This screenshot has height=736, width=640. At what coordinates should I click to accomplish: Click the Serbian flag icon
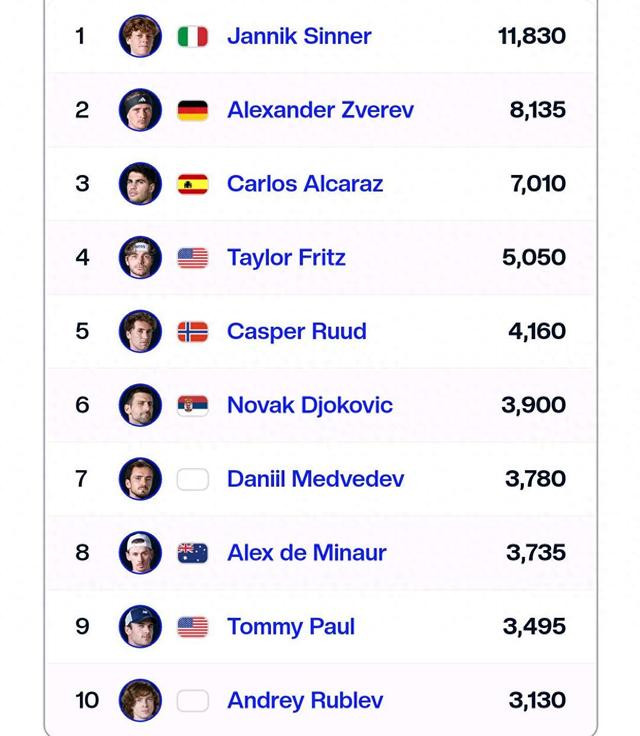(193, 406)
